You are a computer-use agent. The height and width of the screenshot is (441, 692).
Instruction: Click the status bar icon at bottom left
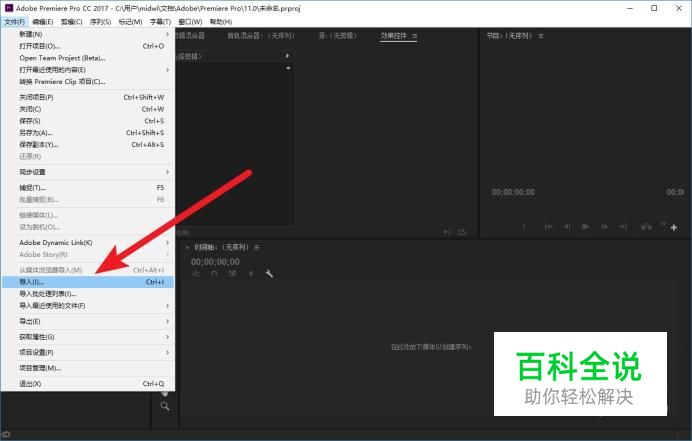tap(6, 434)
